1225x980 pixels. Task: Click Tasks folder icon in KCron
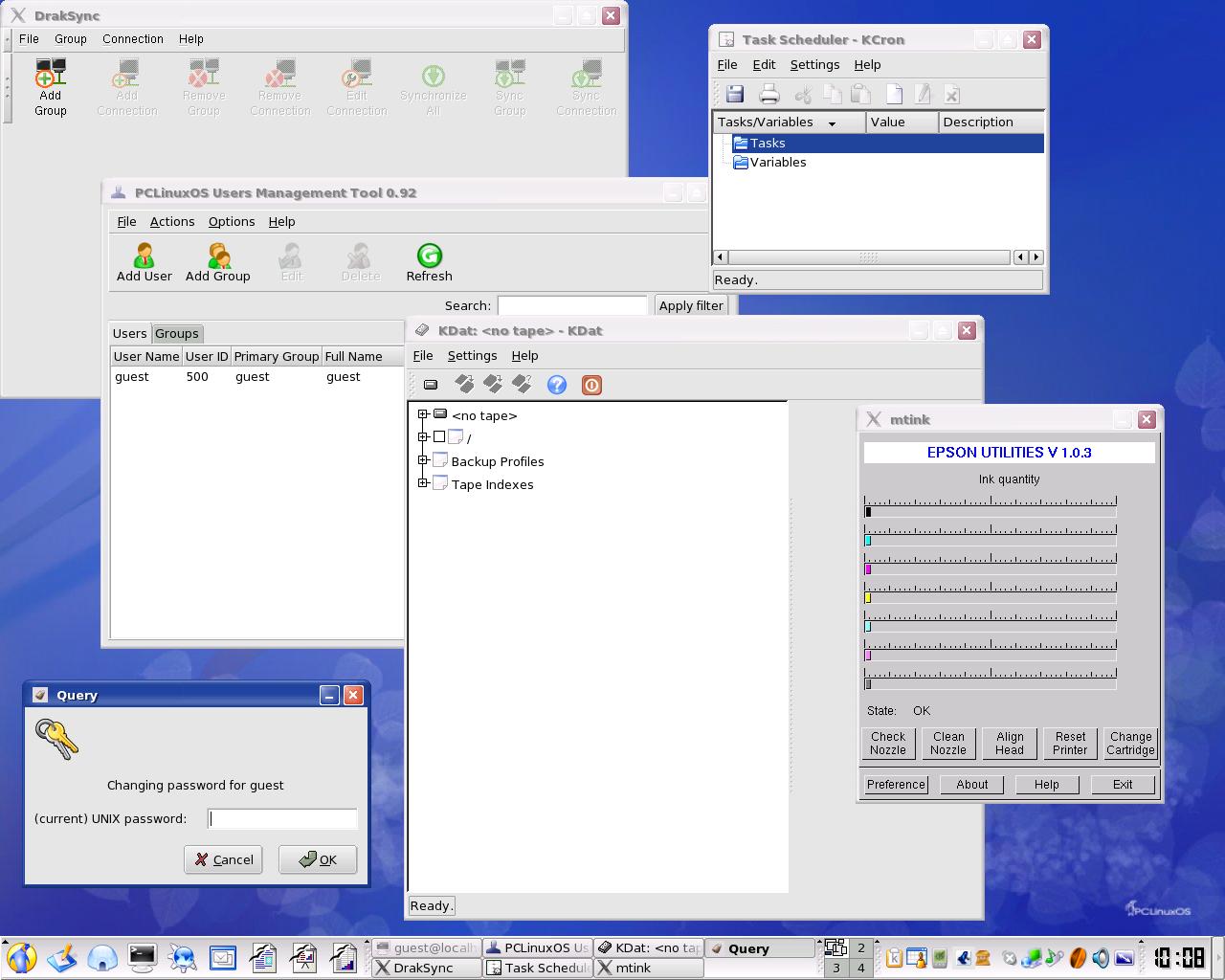[741, 143]
